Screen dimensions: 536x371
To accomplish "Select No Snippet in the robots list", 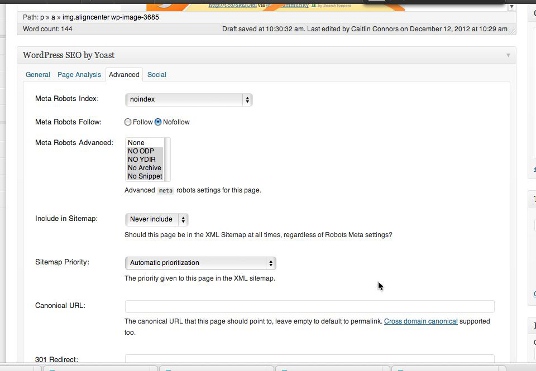I will (145, 176).
